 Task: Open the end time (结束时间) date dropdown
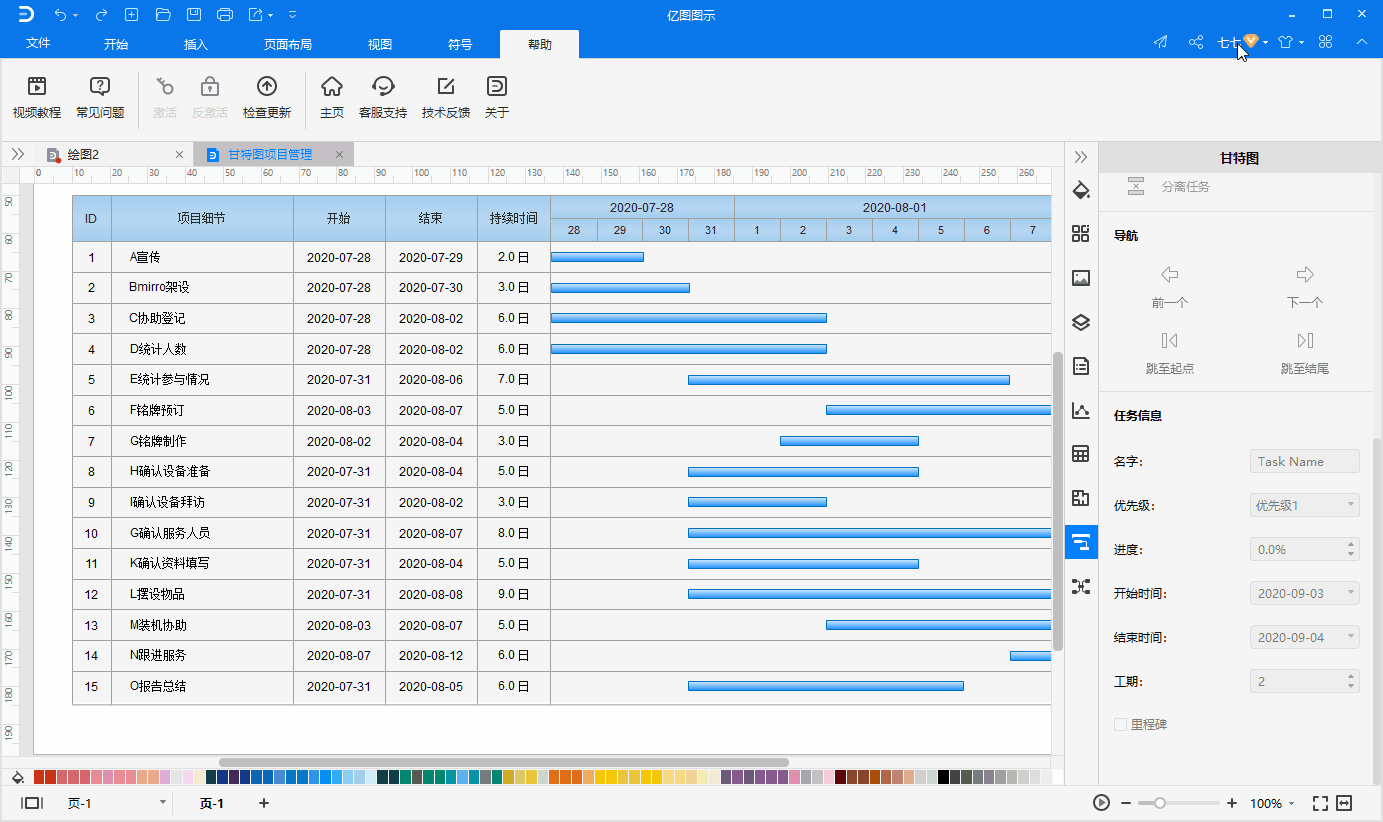click(x=1305, y=637)
